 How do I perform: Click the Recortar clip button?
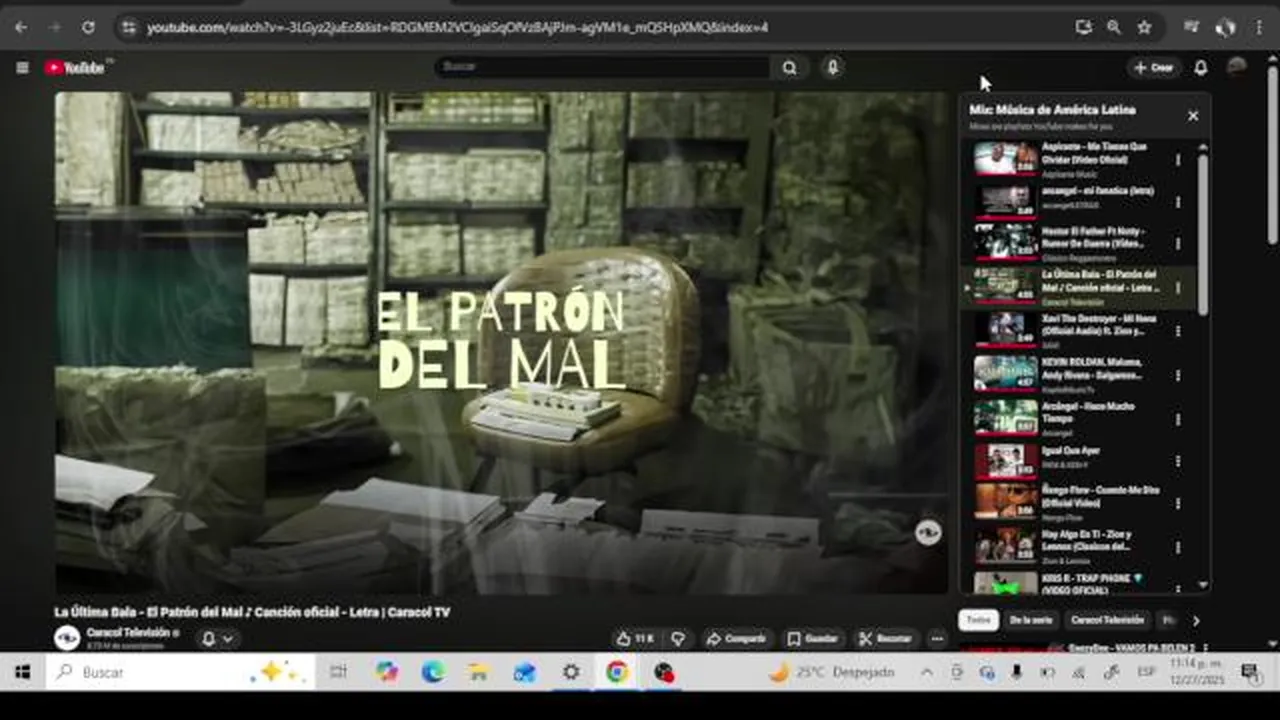tap(886, 639)
